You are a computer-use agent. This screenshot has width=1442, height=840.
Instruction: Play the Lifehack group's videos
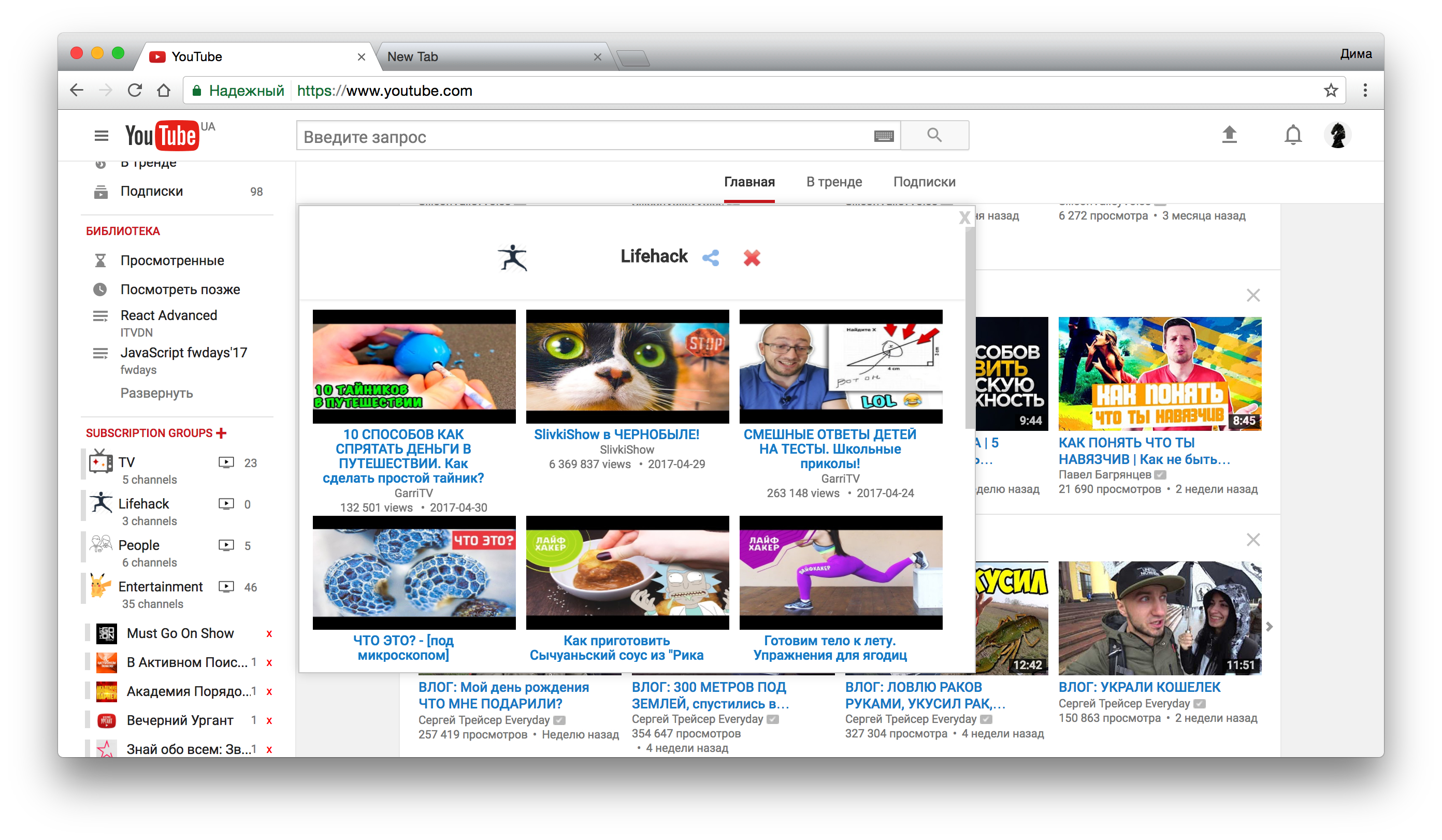tap(226, 503)
